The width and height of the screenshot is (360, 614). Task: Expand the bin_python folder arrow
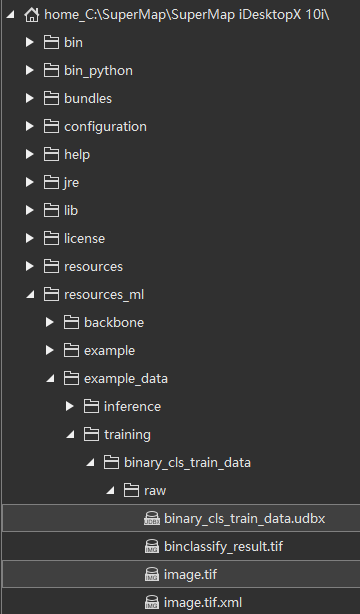click(x=29, y=70)
